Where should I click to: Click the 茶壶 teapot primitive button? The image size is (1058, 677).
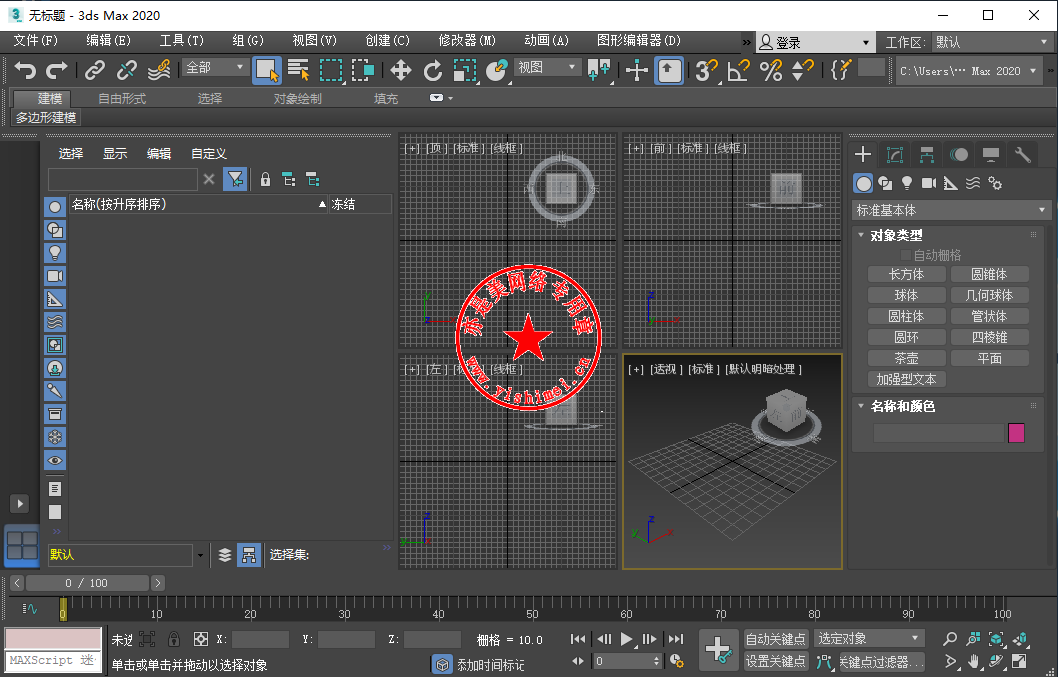906,358
